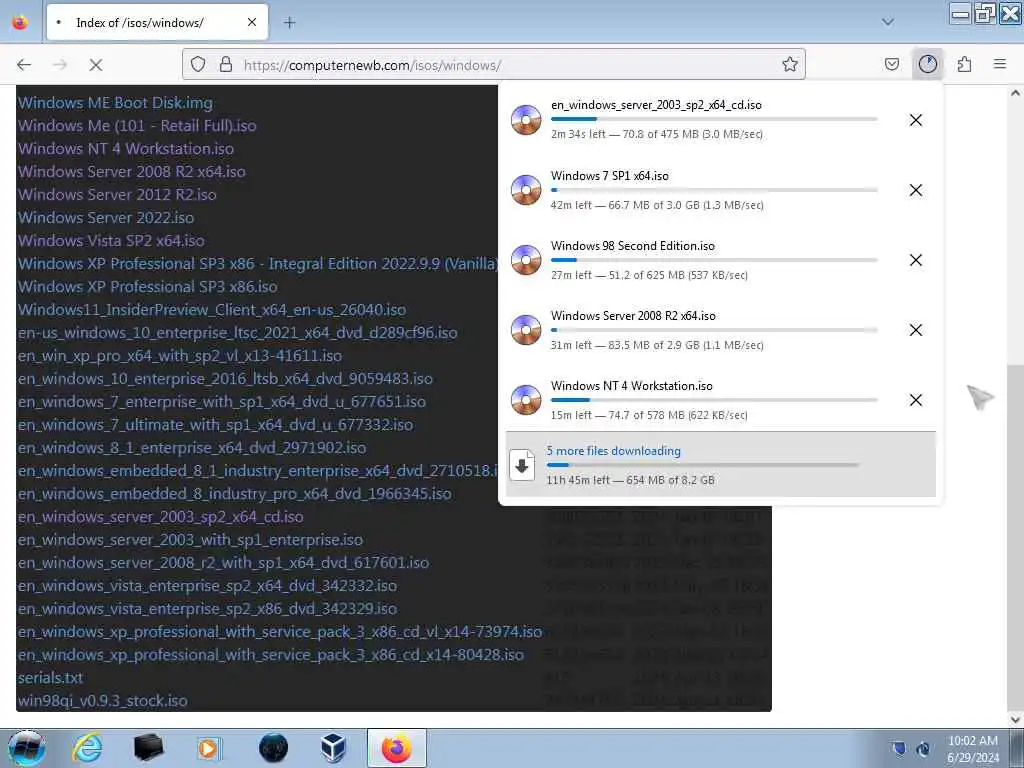
Task: Click the system tray security shield icon
Action: click(899, 748)
